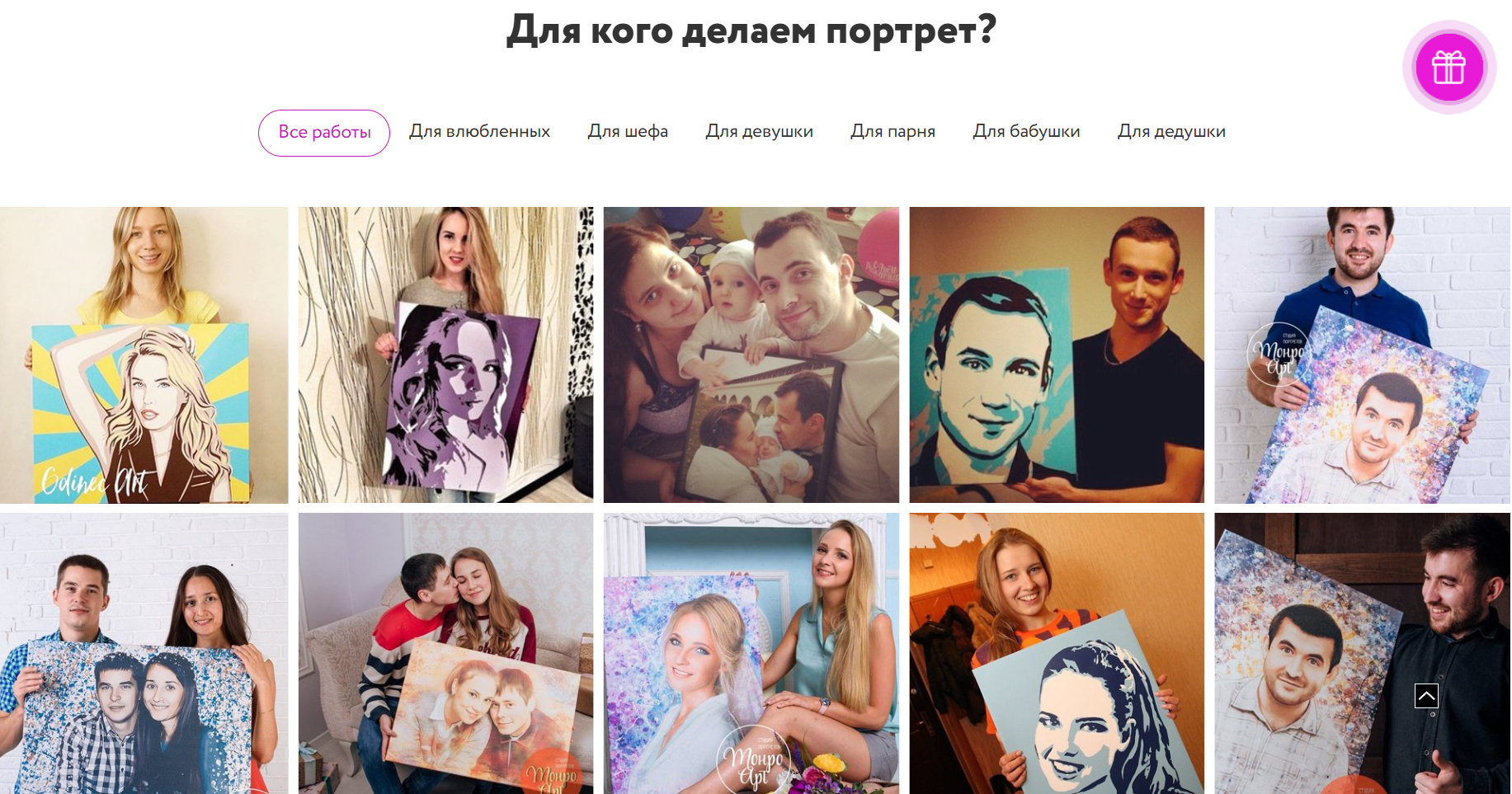Open the Для влюбленных category

click(x=479, y=132)
